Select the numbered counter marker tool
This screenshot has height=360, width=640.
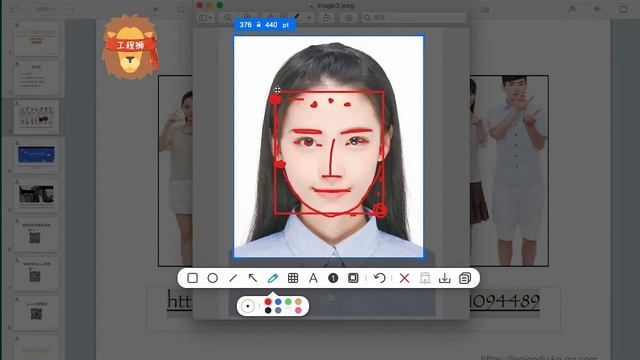[x=333, y=278]
